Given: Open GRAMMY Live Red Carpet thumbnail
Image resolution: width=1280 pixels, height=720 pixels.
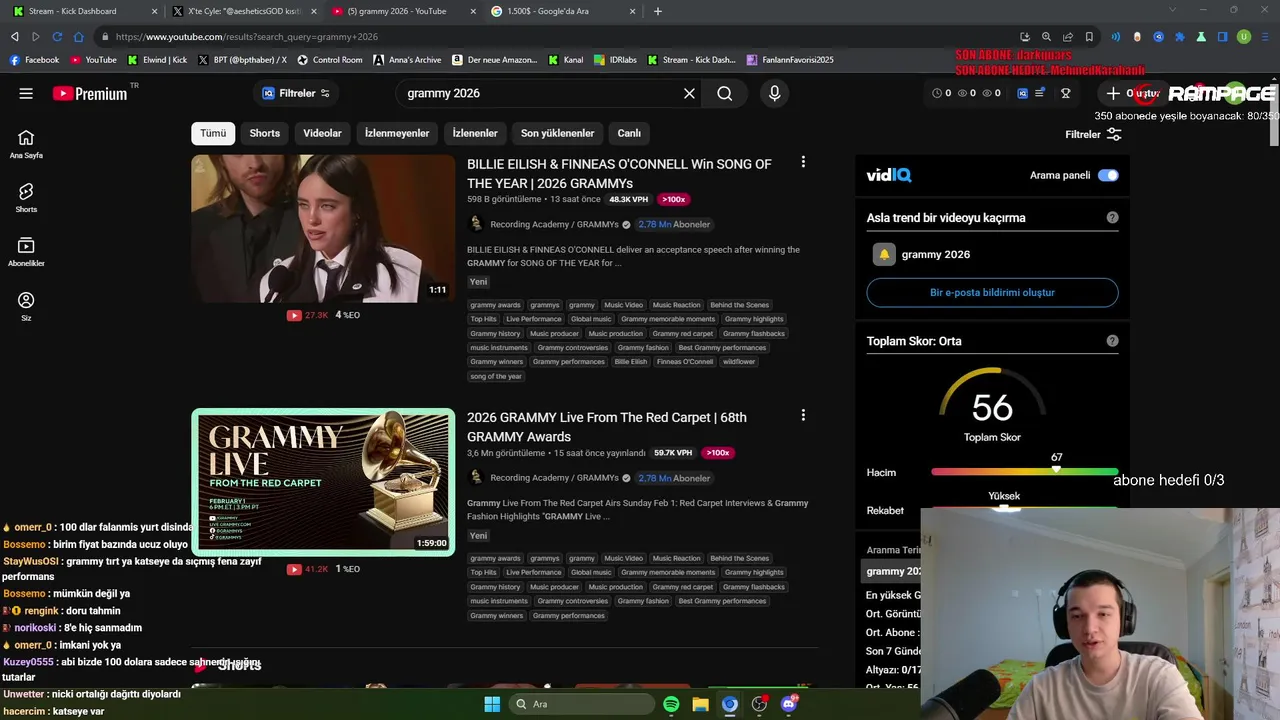Looking at the screenshot, I should point(323,482).
